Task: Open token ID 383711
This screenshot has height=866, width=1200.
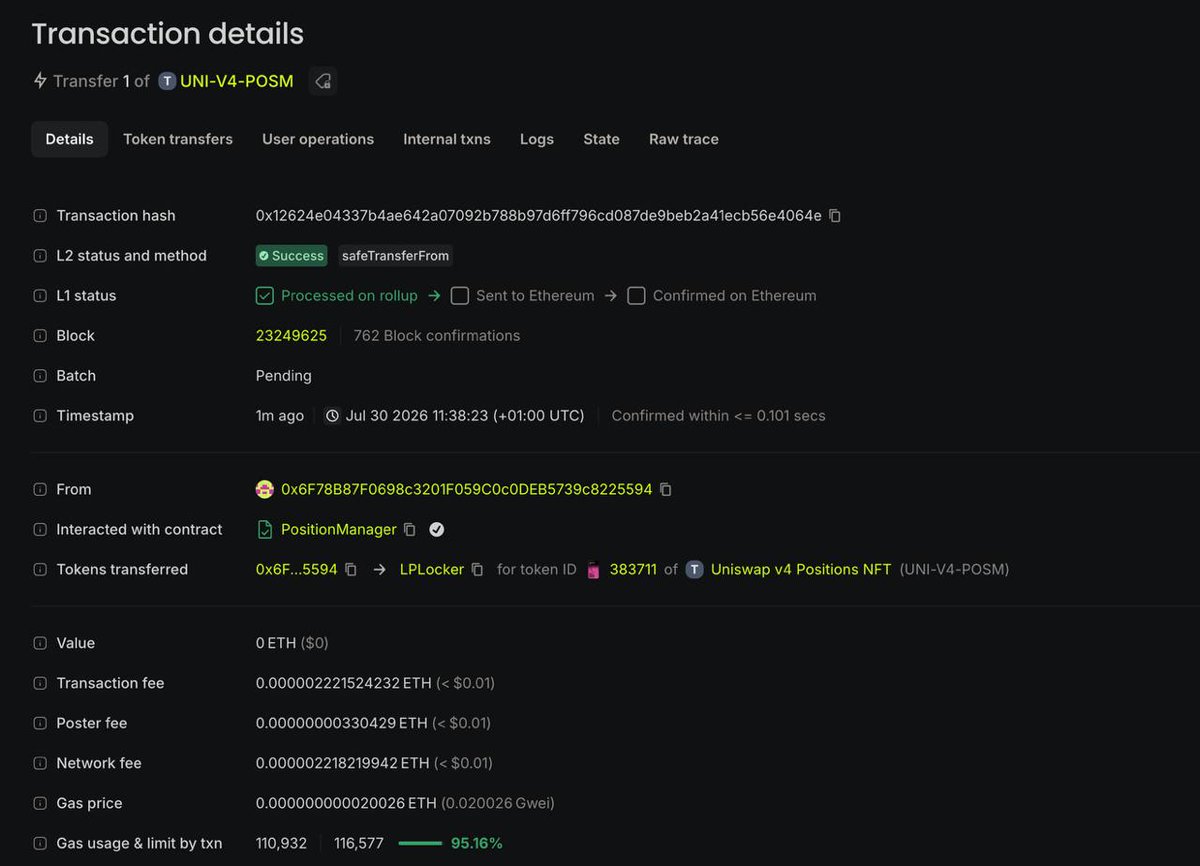Action: pos(633,570)
